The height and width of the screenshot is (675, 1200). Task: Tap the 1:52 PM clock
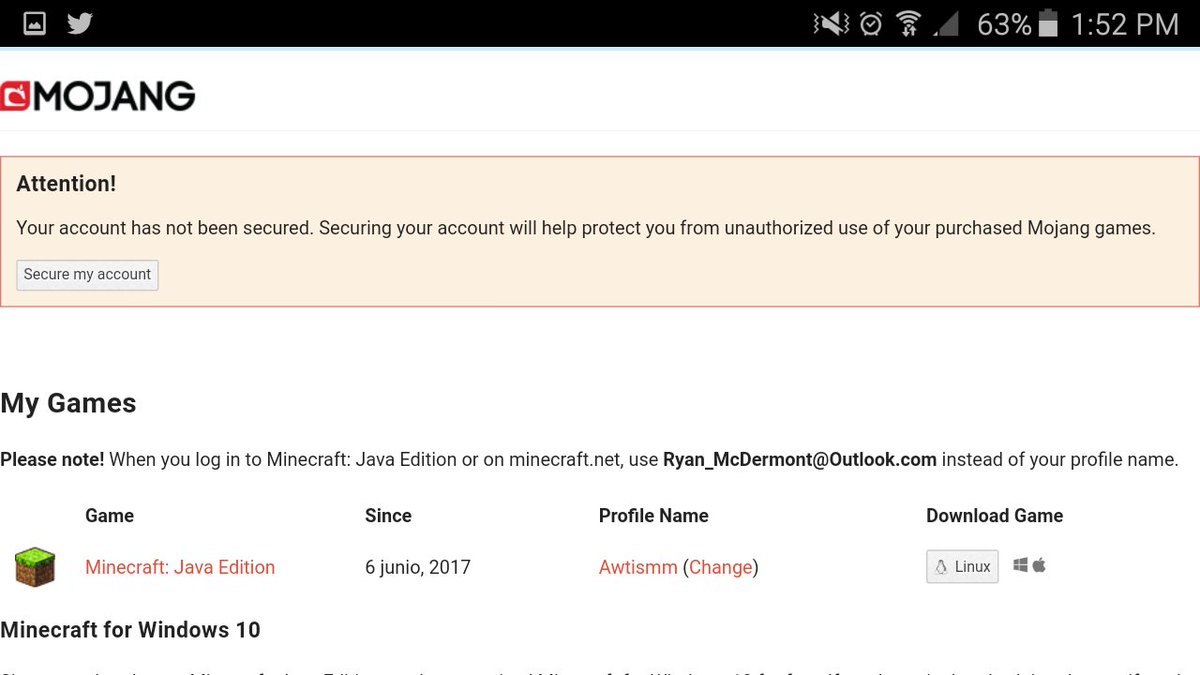pos(1125,24)
